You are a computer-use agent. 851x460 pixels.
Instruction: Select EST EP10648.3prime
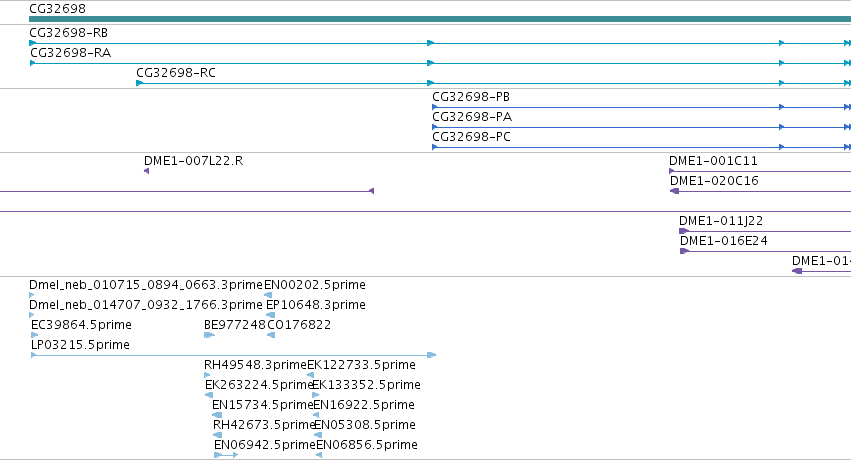point(316,305)
